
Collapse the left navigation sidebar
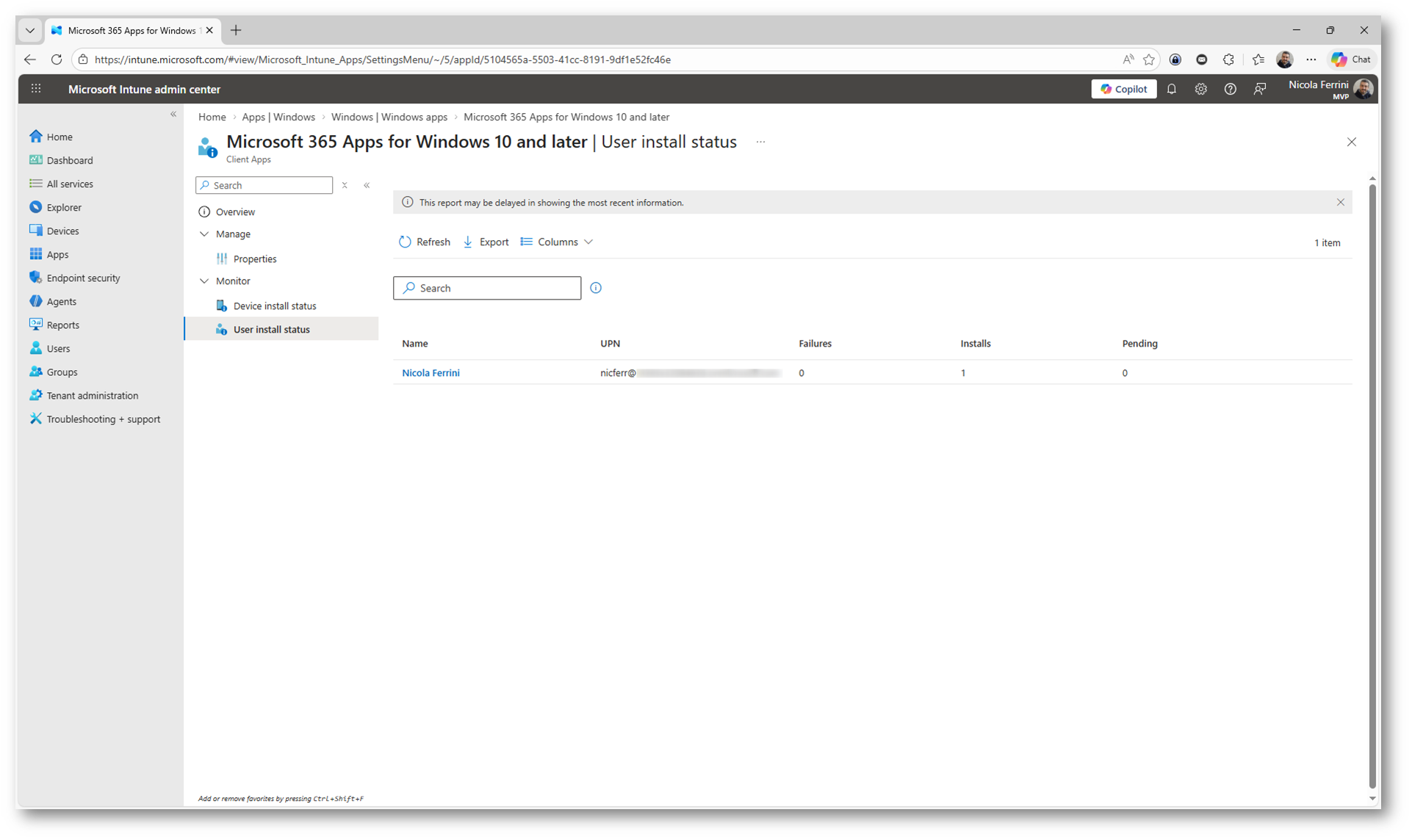coord(173,114)
